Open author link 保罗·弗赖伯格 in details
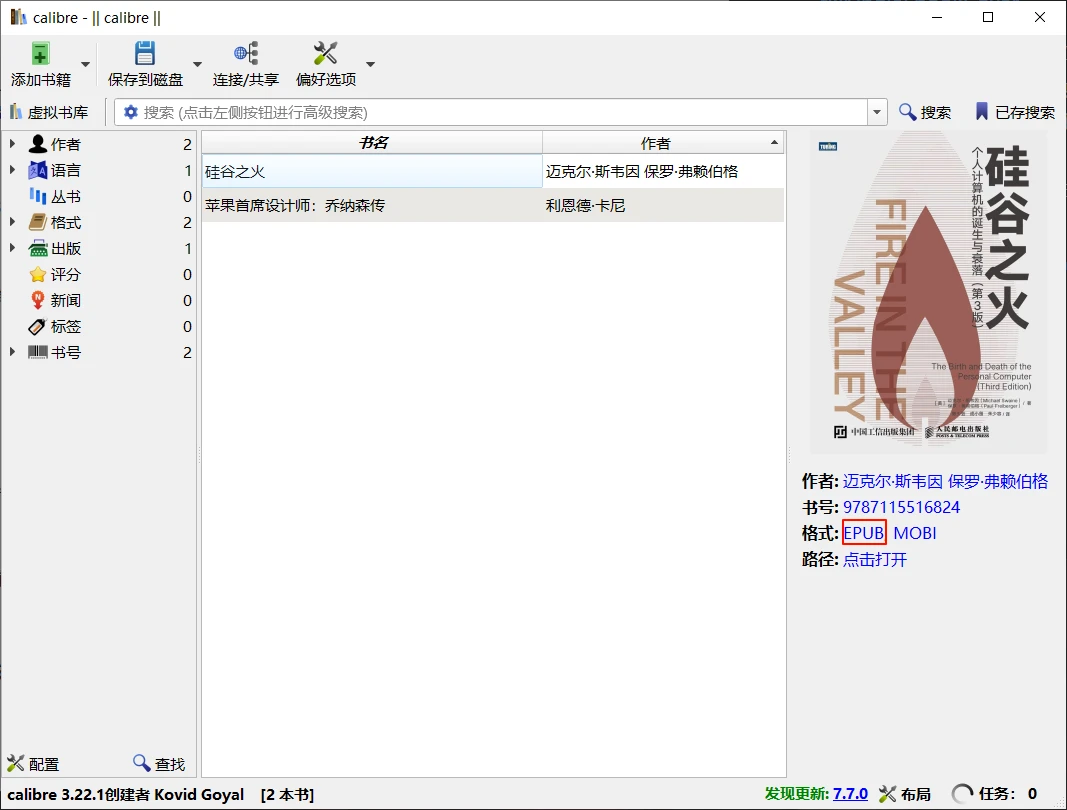Screen dimensions: 1067x810 point(998,481)
